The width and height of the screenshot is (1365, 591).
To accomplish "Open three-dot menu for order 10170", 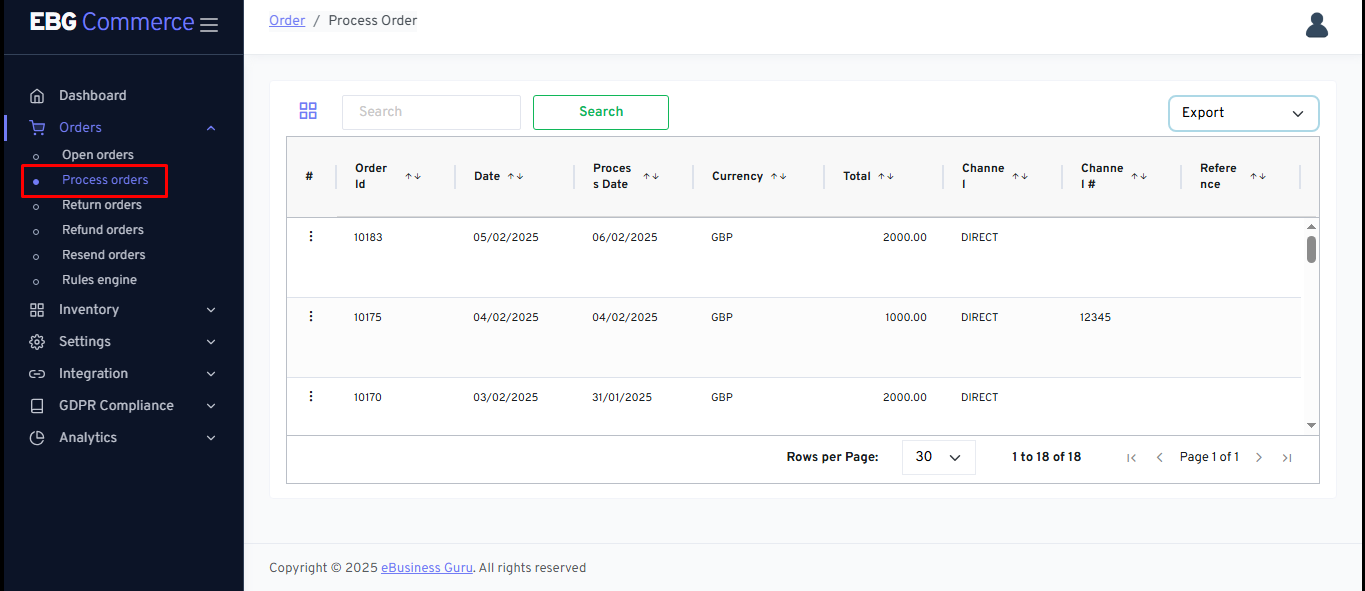I will point(310,397).
